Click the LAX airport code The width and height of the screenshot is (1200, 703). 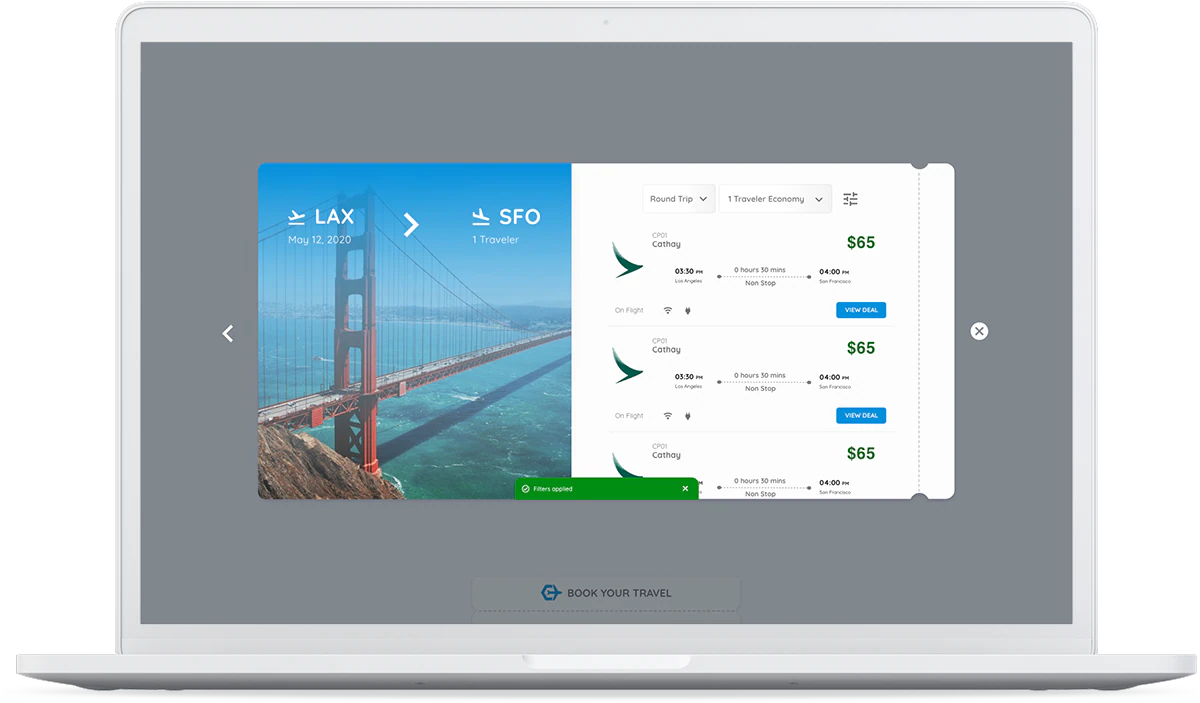click(x=334, y=217)
